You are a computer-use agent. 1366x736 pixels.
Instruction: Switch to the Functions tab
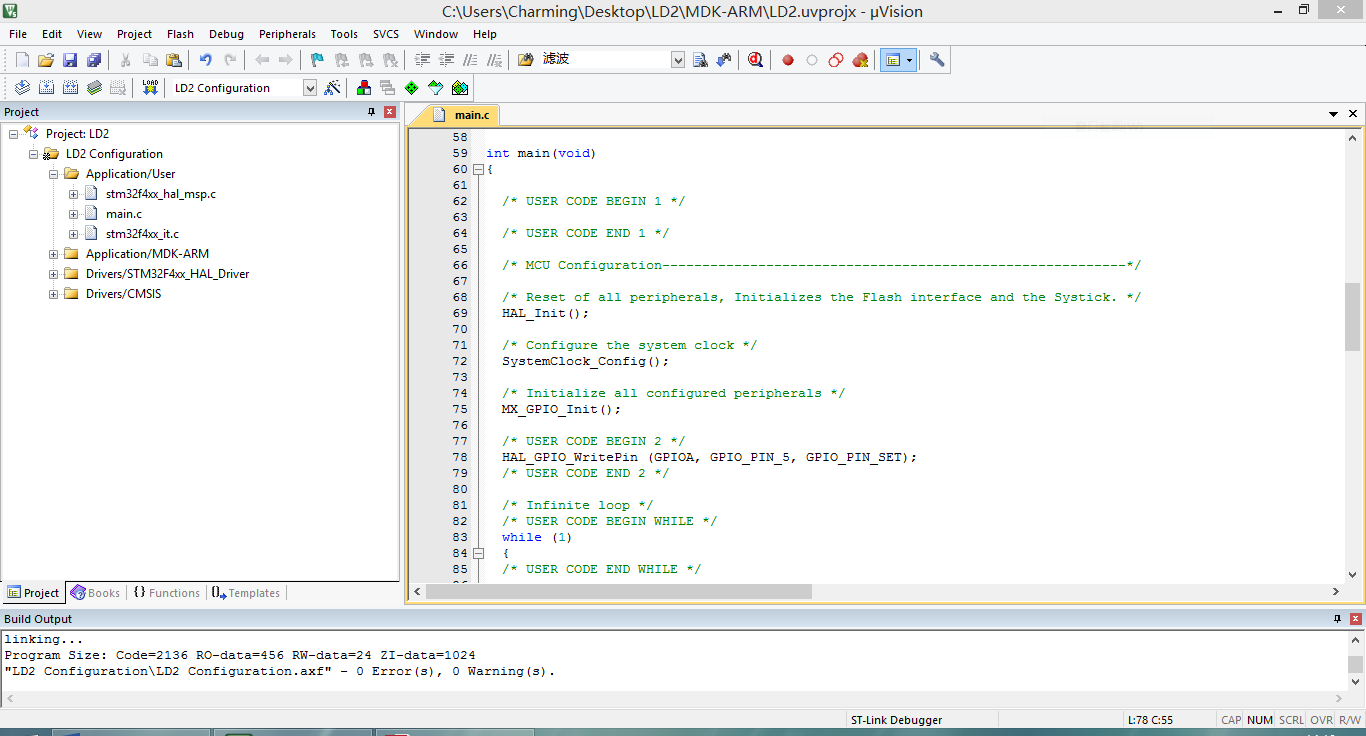pyautogui.click(x=166, y=592)
